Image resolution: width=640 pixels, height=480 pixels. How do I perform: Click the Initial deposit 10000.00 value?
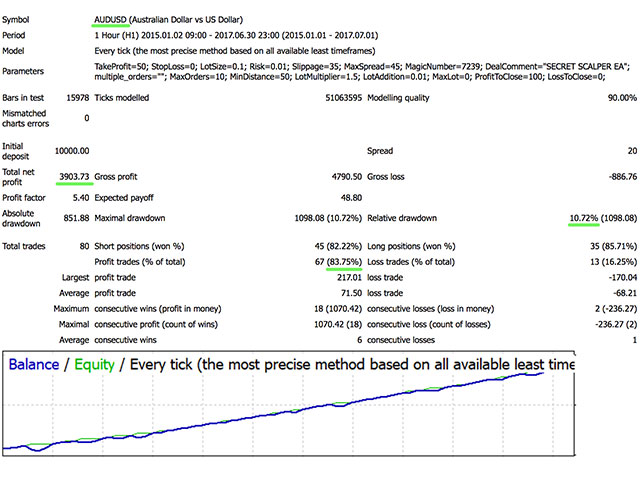pos(72,151)
